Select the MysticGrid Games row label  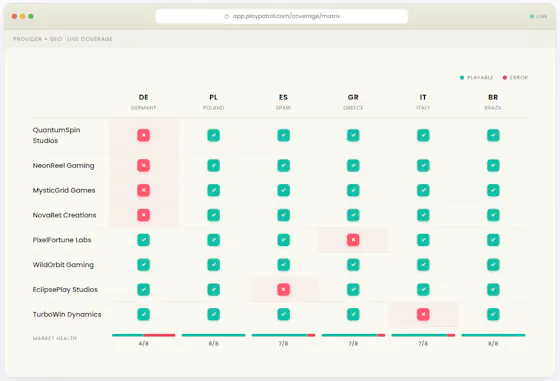(64, 190)
